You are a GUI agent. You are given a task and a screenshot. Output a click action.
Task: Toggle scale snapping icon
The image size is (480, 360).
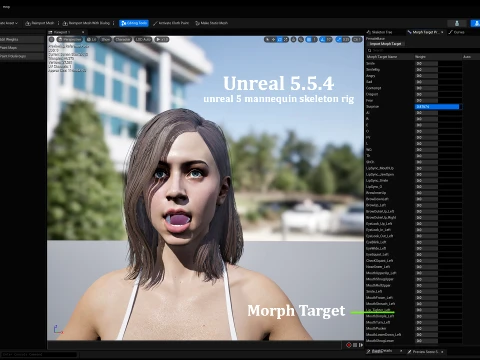click(339, 39)
